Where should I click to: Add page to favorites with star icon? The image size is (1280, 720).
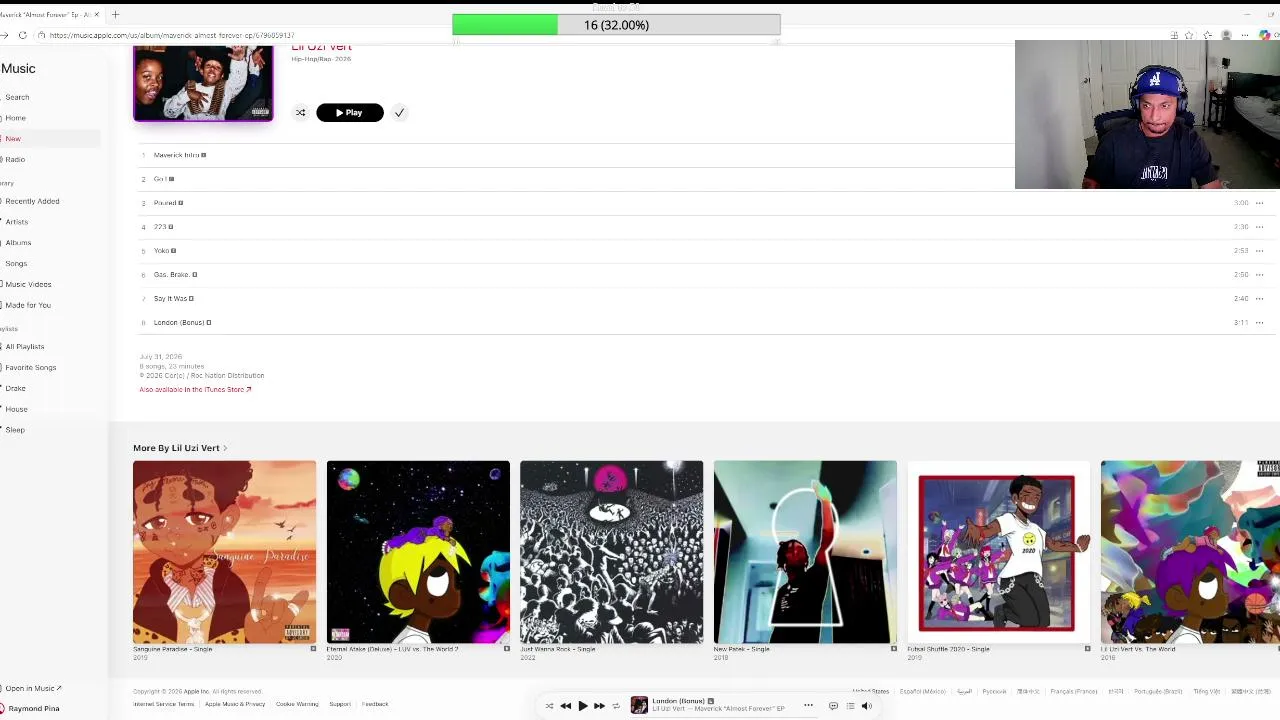[1189, 36]
